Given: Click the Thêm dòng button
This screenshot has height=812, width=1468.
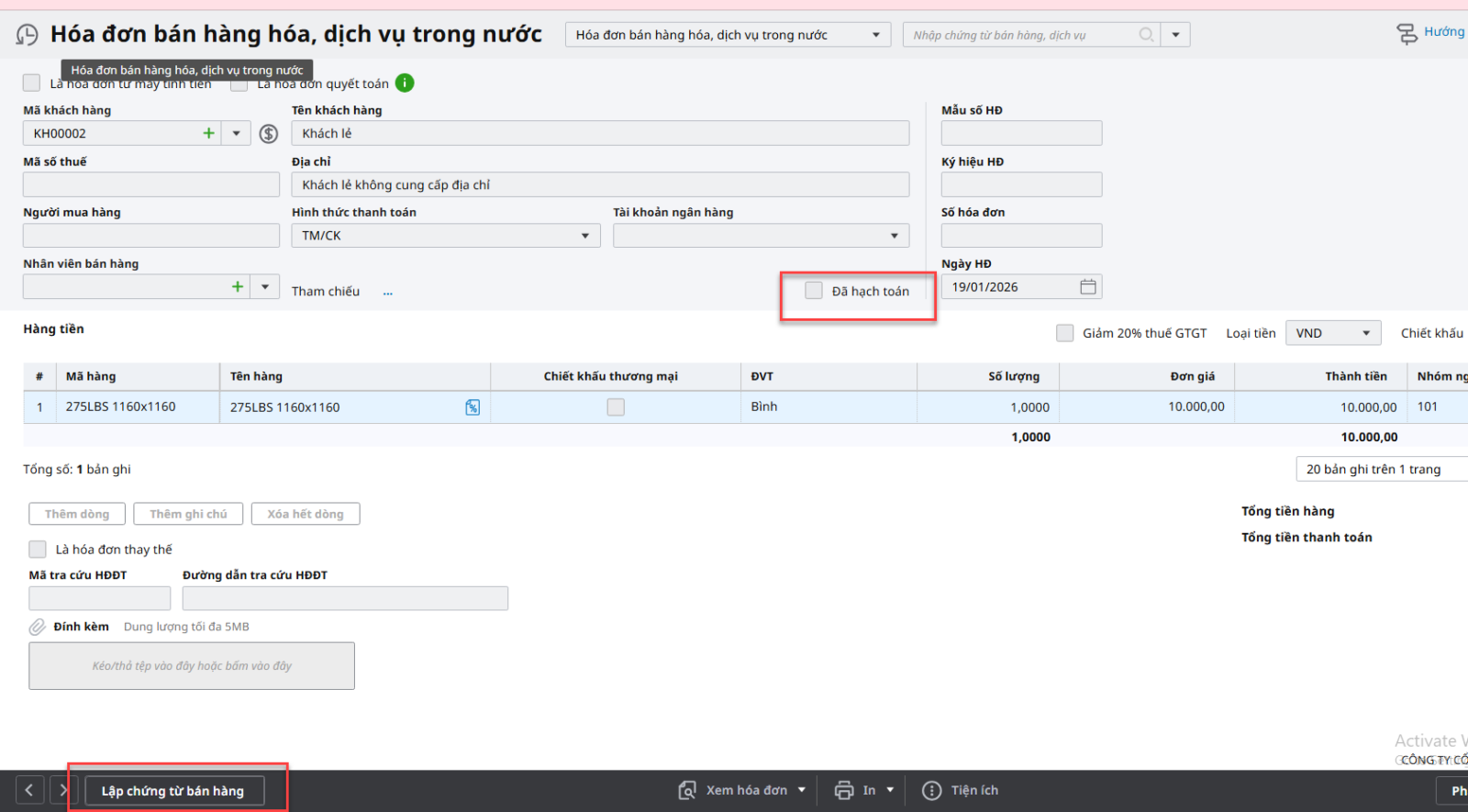Looking at the screenshot, I should [77, 514].
